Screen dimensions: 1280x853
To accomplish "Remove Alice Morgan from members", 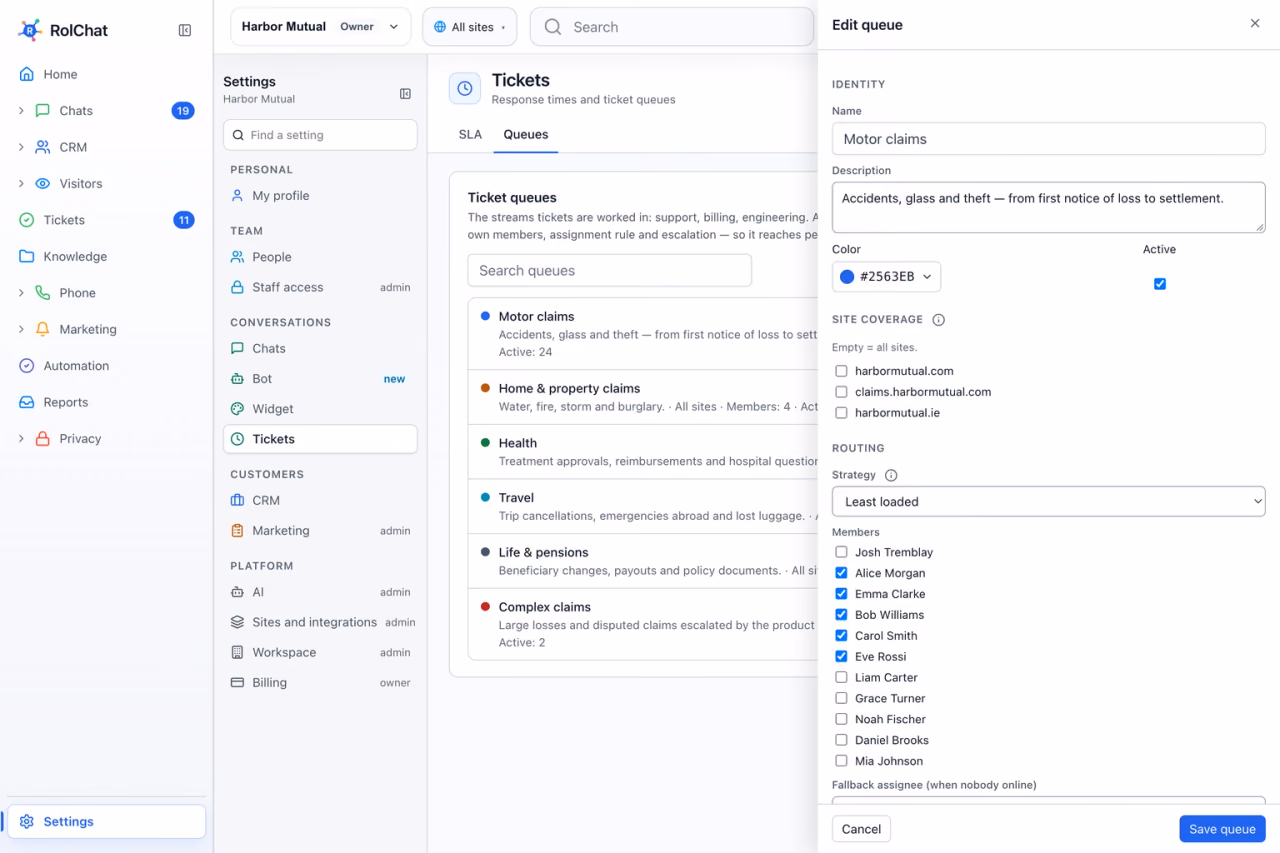I will click(841, 573).
